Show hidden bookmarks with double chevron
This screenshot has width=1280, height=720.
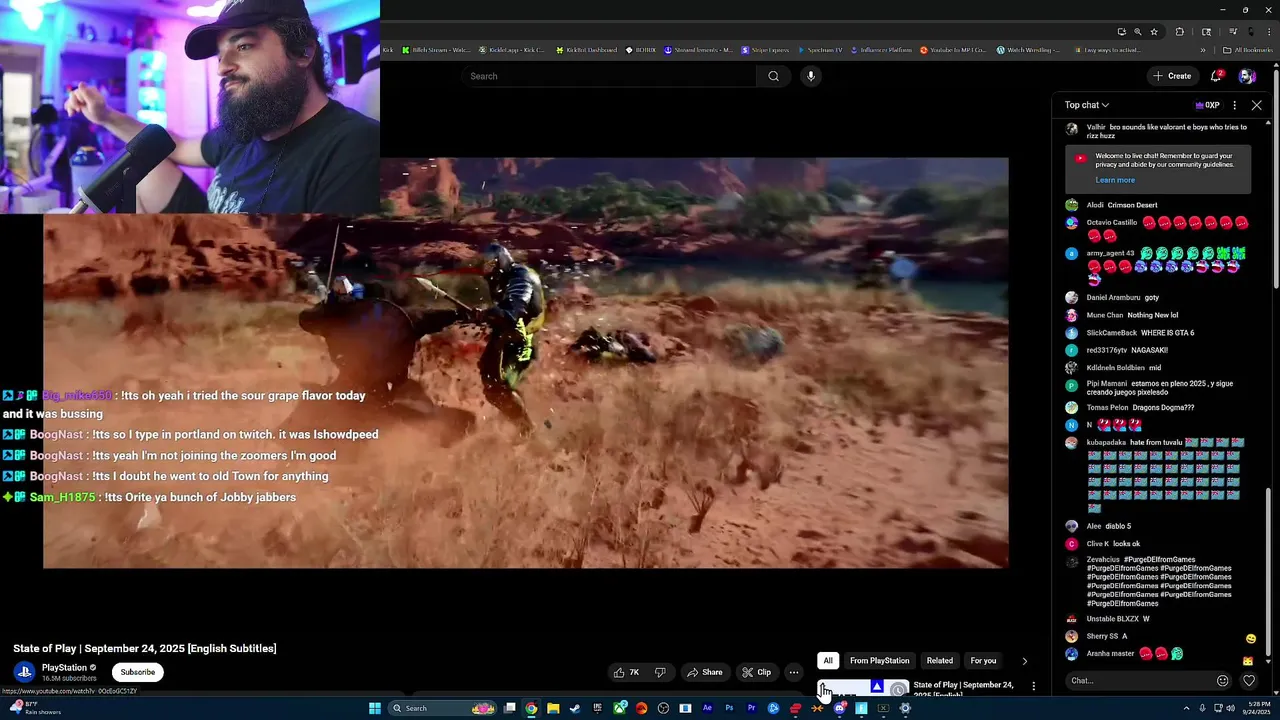tap(1203, 50)
